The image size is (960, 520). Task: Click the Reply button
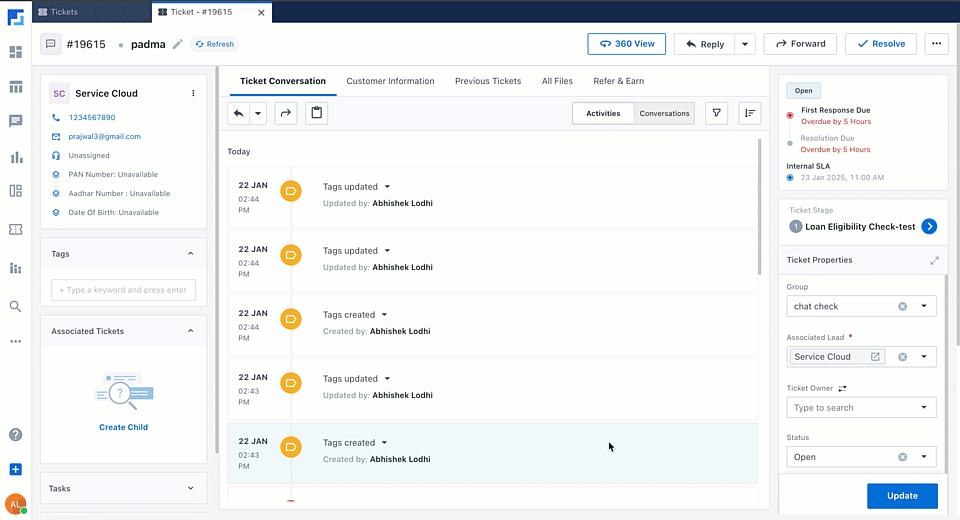pos(704,44)
